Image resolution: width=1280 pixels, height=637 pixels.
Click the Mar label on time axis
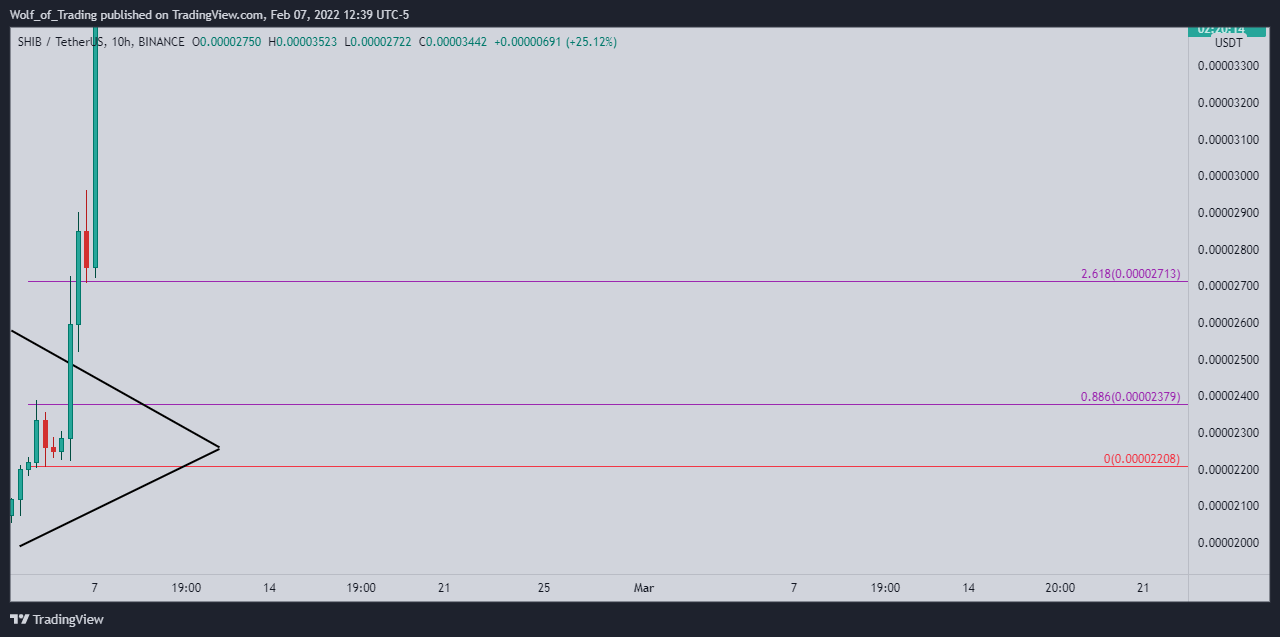tap(644, 588)
